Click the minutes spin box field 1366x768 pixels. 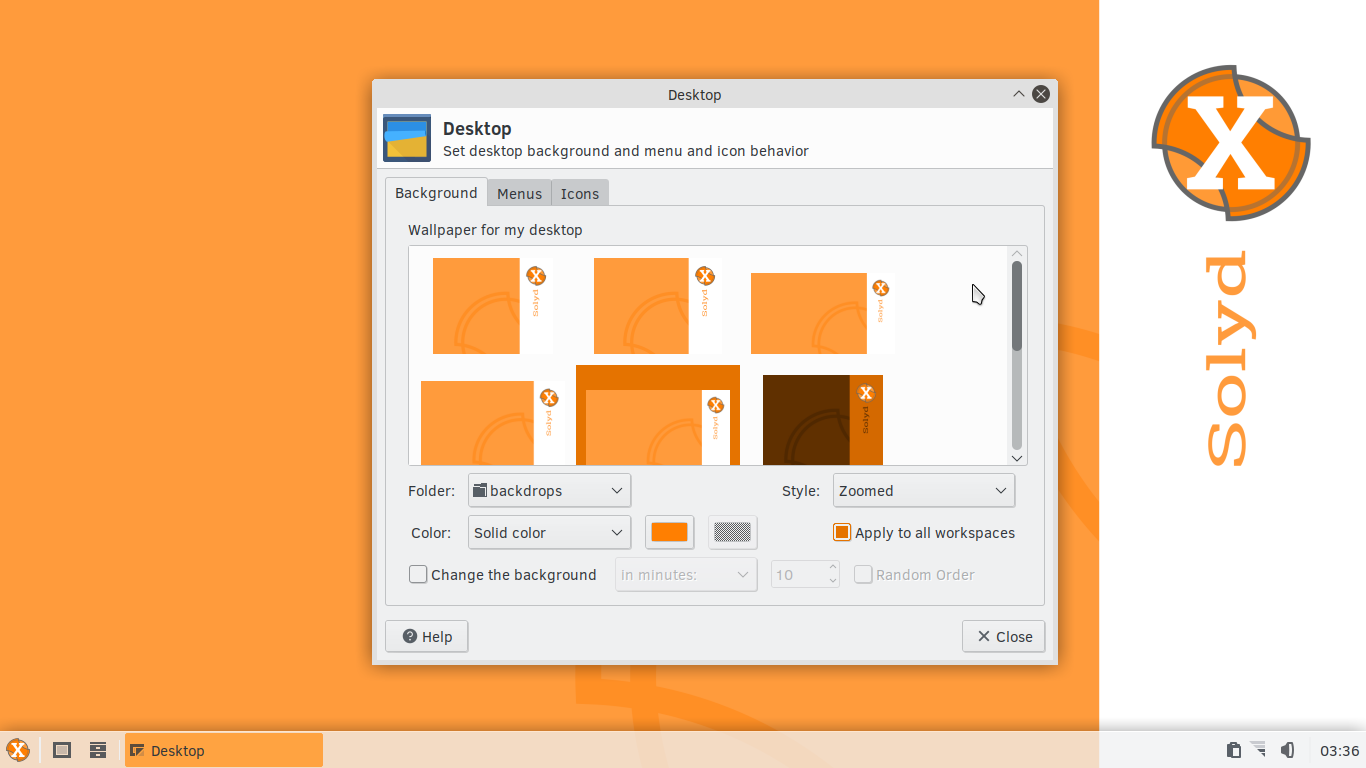click(x=798, y=575)
